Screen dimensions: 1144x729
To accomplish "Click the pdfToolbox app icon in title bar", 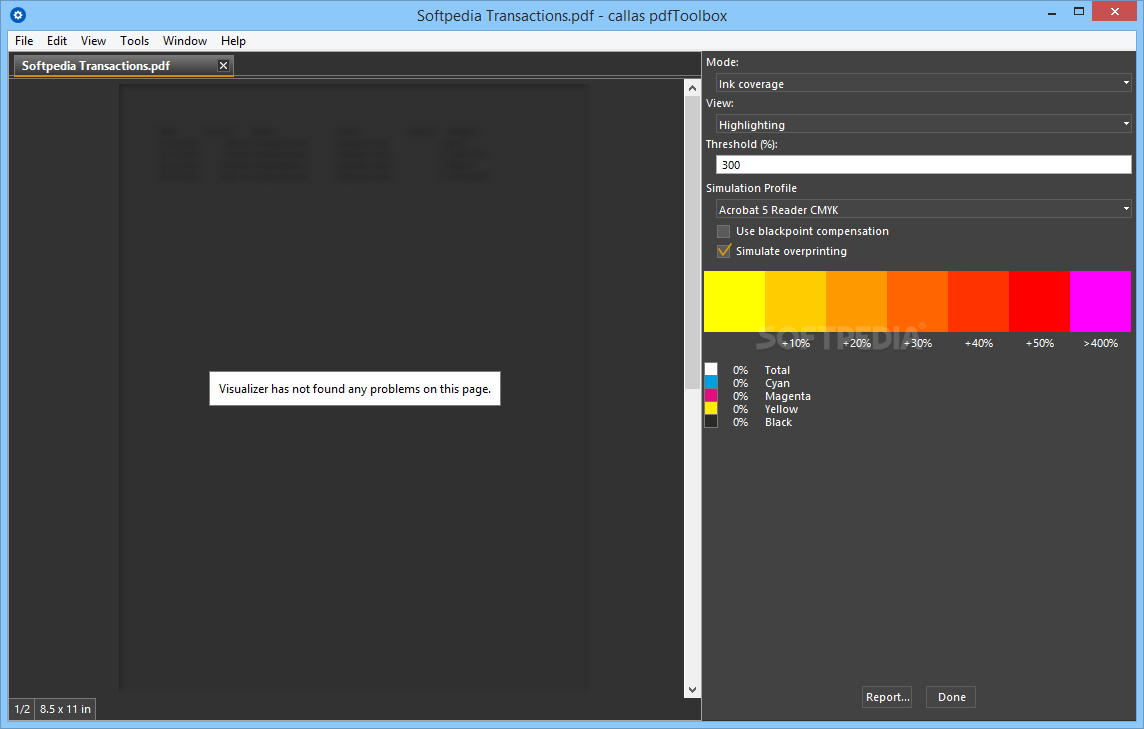I will click(18, 15).
